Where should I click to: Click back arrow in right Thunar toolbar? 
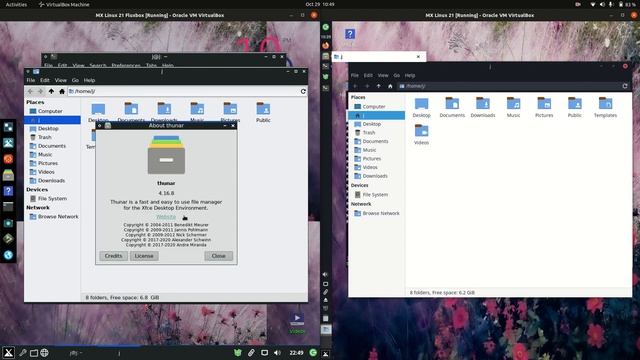point(355,86)
